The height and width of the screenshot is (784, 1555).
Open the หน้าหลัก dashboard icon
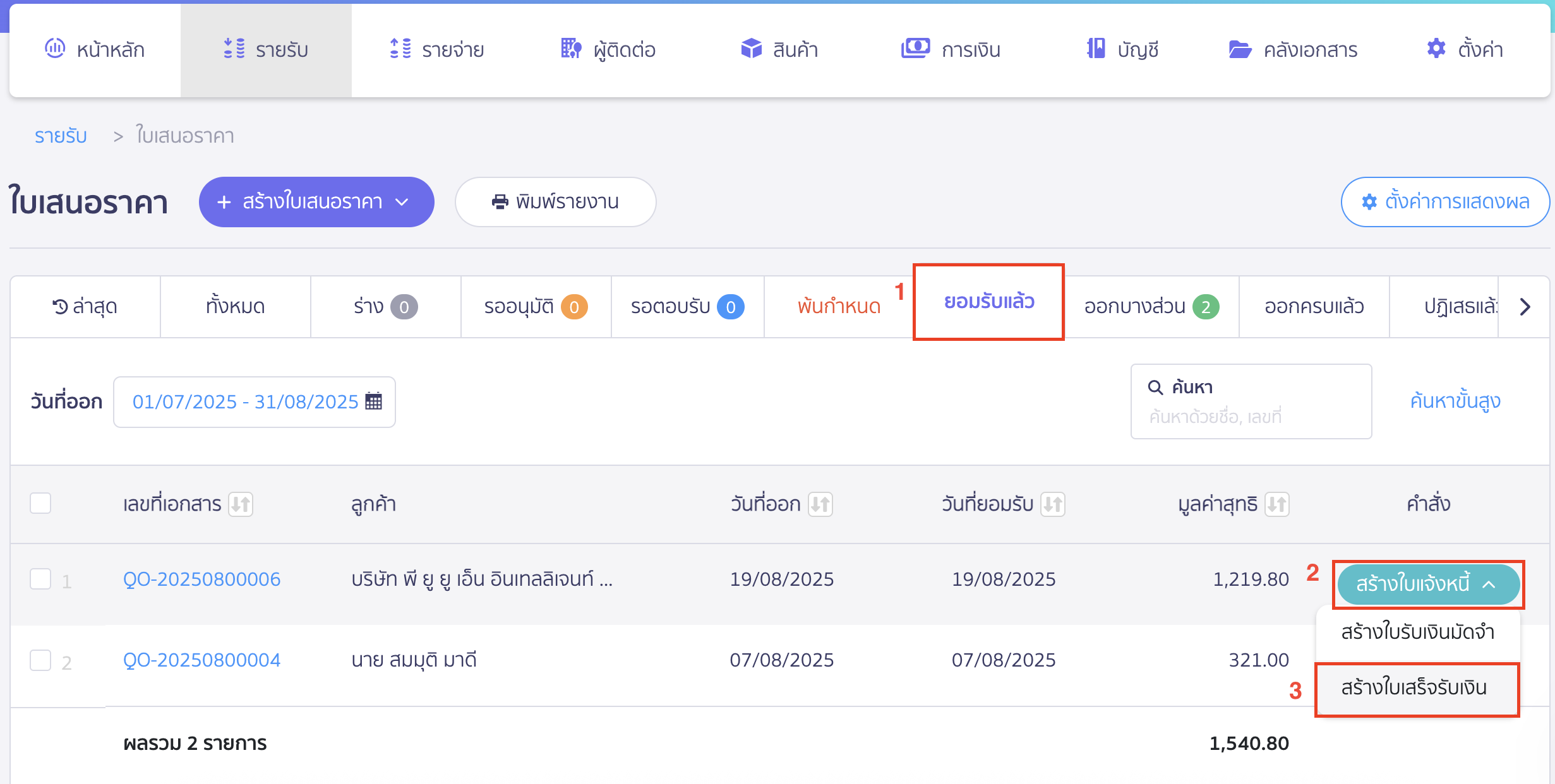tap(55, 48)
